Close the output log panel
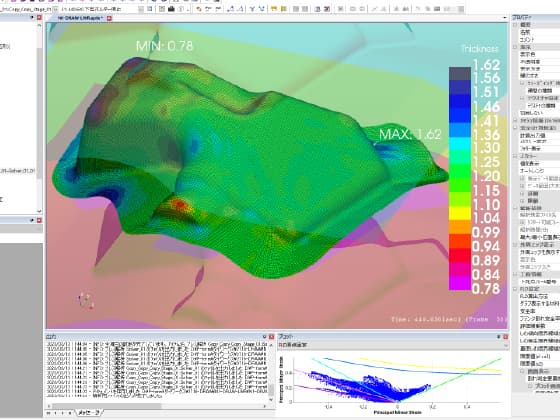 click(271, 336)
